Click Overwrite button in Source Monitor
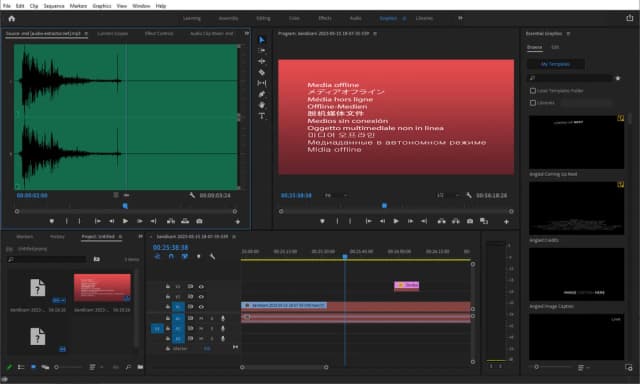This screenshot has width=640, height=384. (185, 221)
